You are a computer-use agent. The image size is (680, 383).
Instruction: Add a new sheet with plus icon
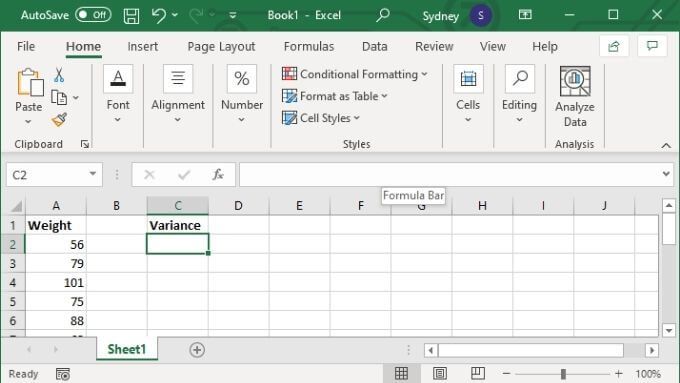point(197,350)
